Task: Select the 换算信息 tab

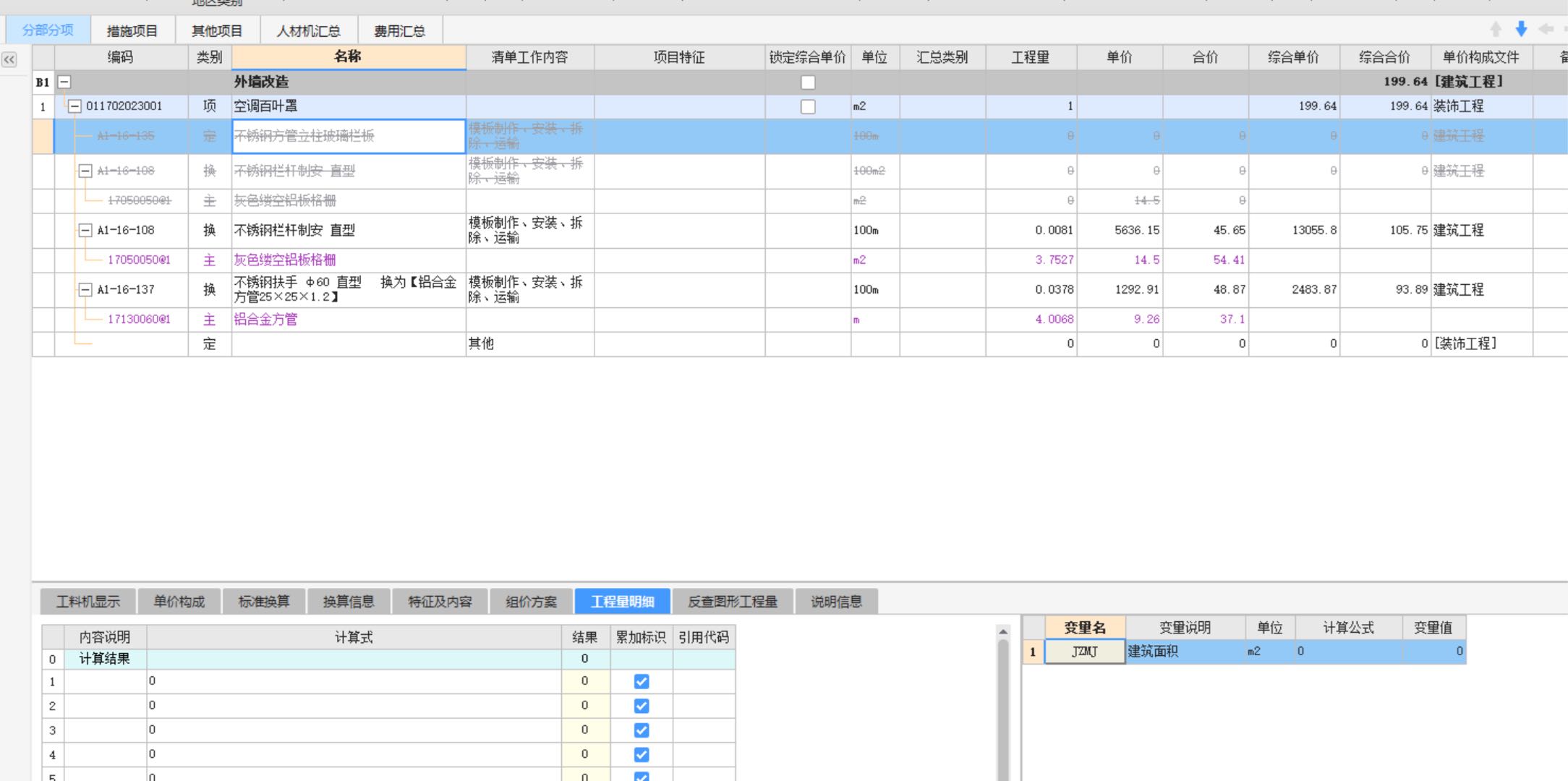Action: click(x=349, y=602)
